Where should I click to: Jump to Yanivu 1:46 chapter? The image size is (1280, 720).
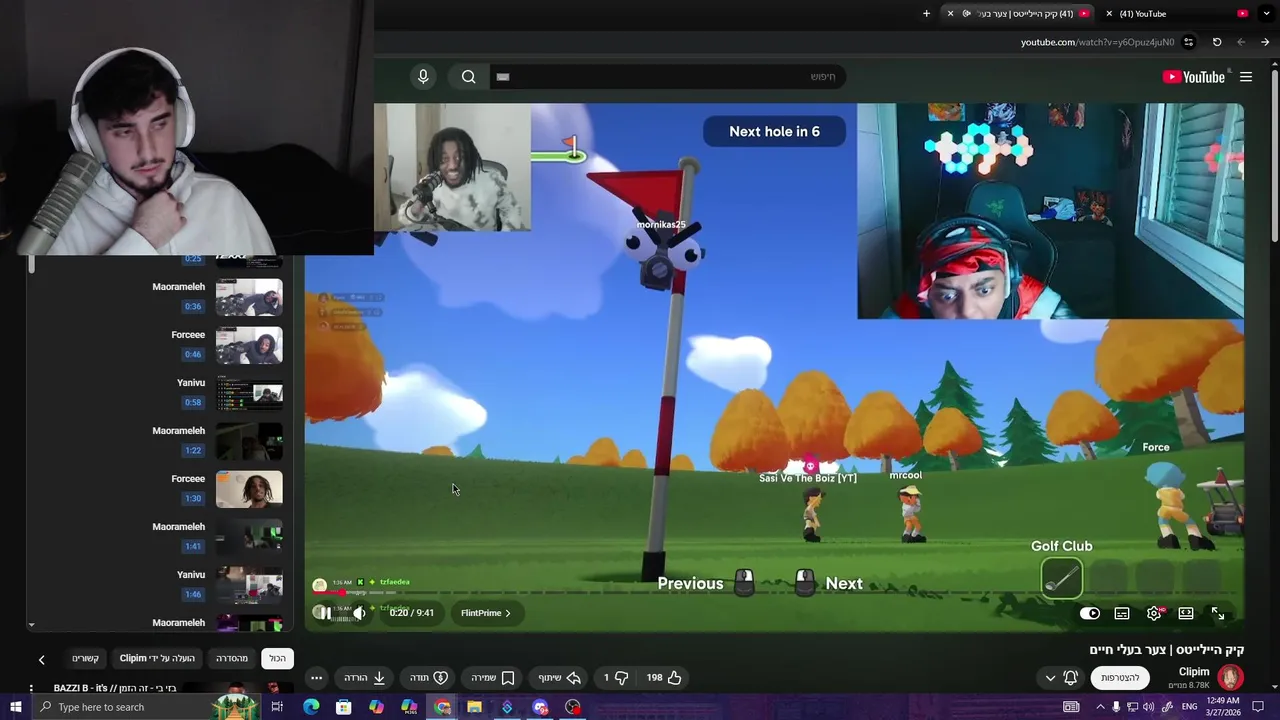160,584
